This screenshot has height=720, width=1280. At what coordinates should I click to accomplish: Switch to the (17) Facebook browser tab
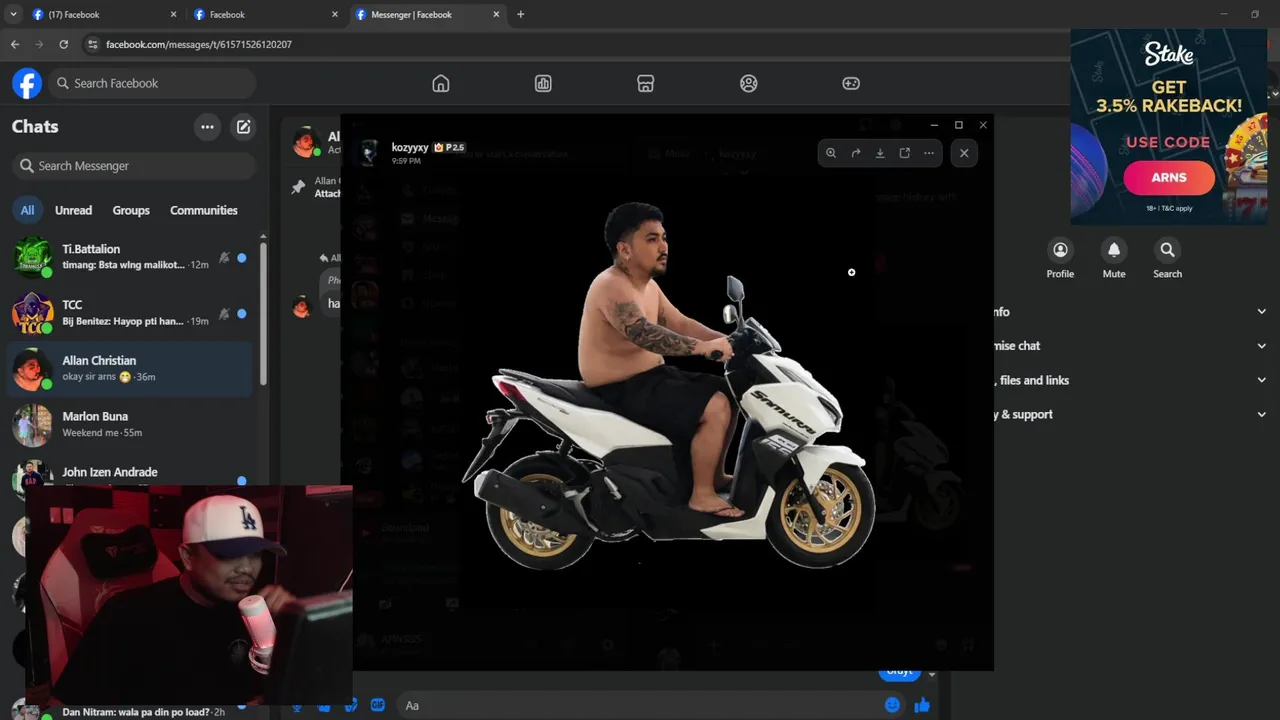[104, 14]
